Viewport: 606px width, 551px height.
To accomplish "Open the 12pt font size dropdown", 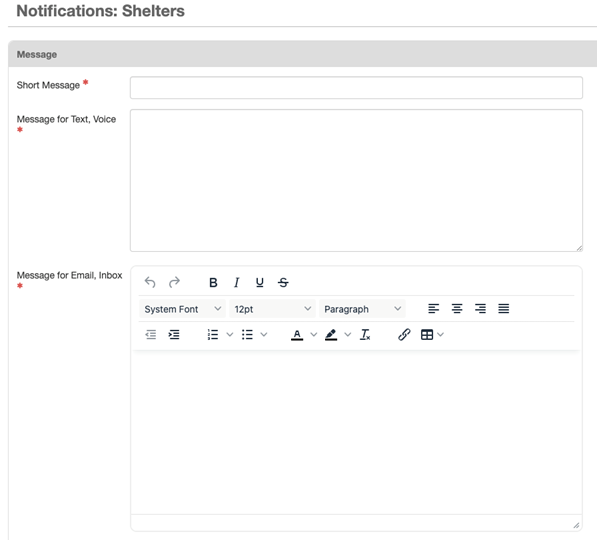I will tap(272, 309).
